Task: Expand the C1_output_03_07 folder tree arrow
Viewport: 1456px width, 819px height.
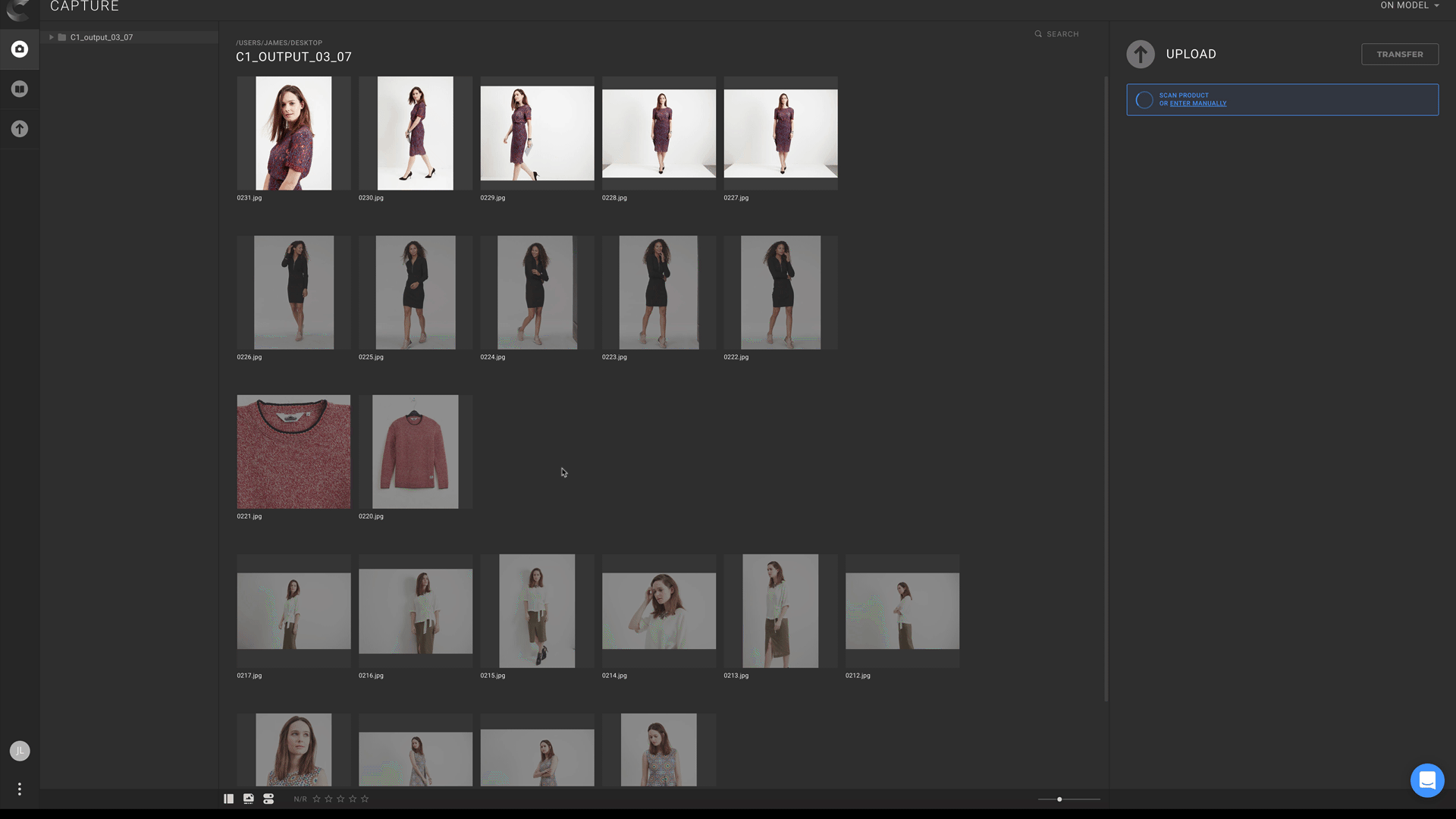Action: tap(52, 37)
